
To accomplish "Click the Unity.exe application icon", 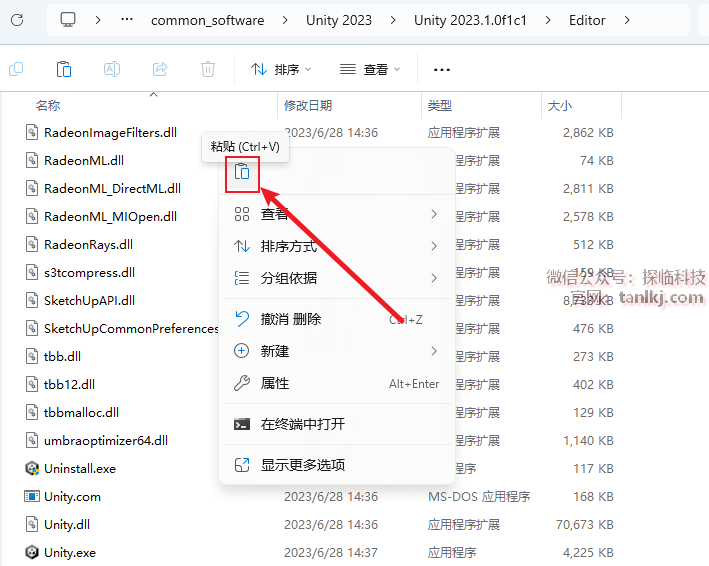I will [x=32, y=552].
